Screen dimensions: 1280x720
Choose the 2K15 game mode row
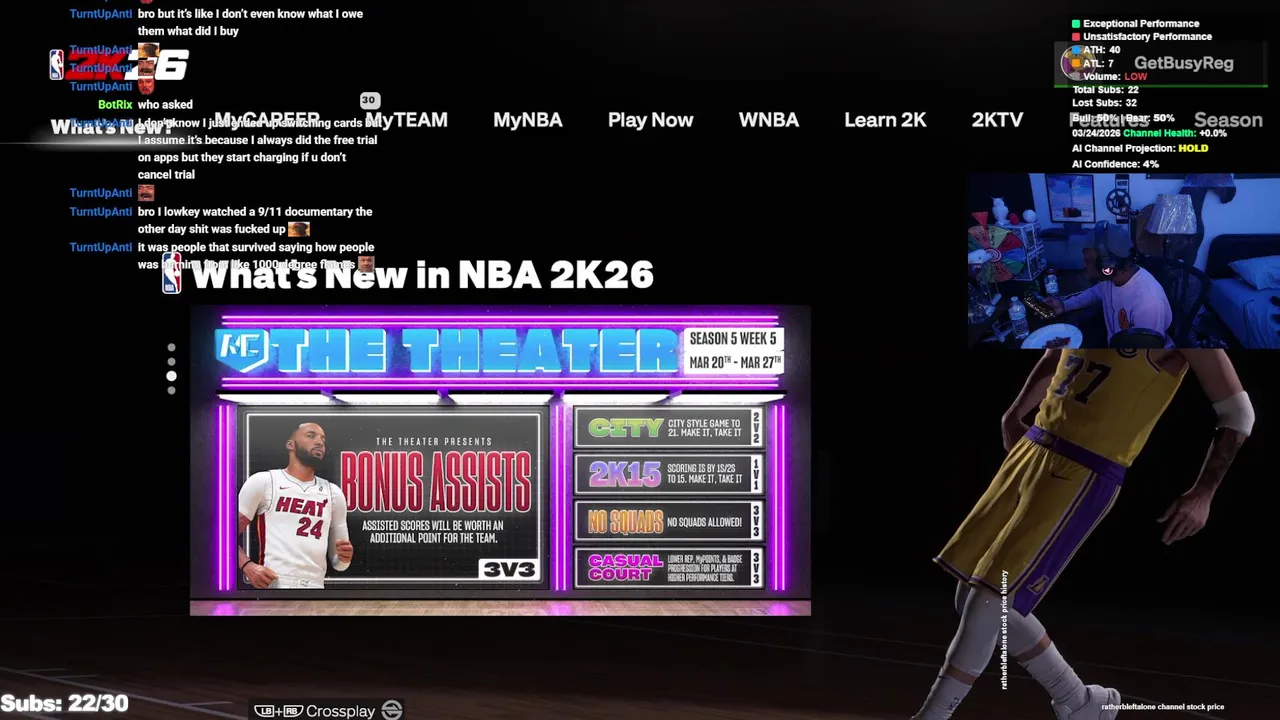pos(669,474)
